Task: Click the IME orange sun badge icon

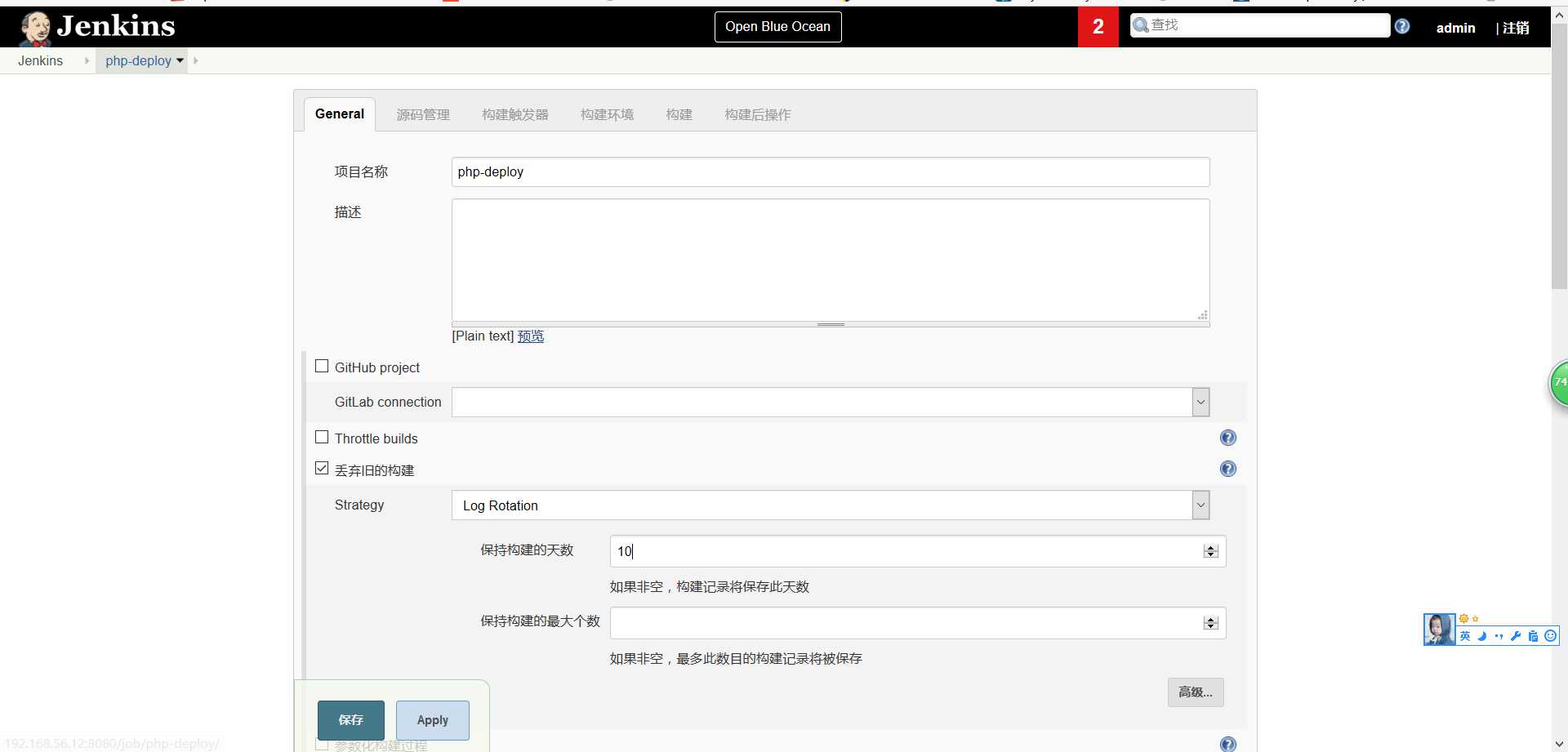Action: 1464,619
